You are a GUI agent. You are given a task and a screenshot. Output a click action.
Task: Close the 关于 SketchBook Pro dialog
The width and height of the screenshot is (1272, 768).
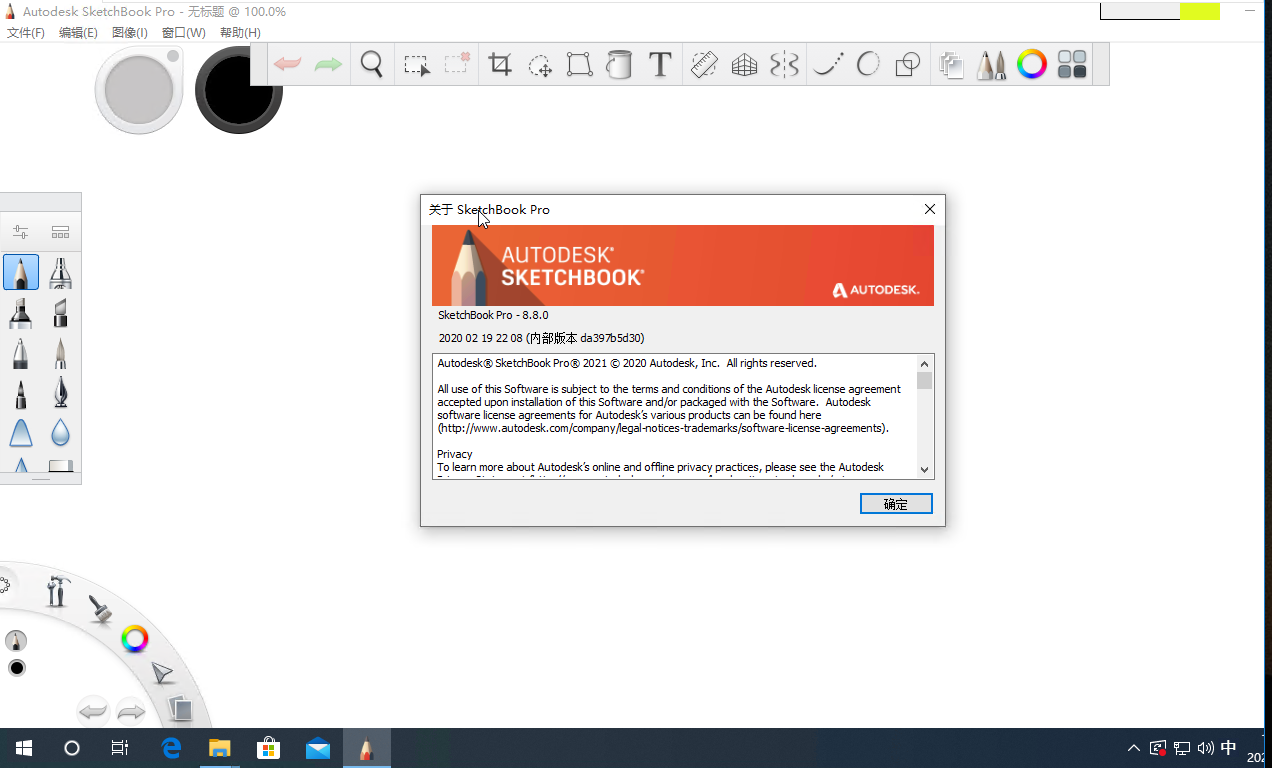point(930,209)
